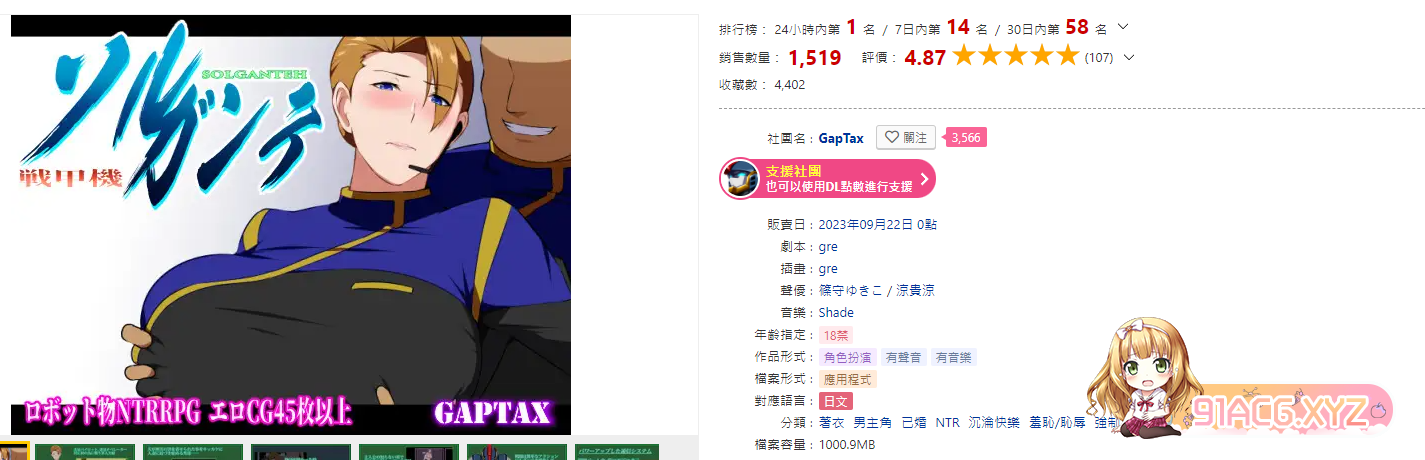1425x460 pixels.
Task: Open the NTR genre tag
Action: (x=947, y=423)
